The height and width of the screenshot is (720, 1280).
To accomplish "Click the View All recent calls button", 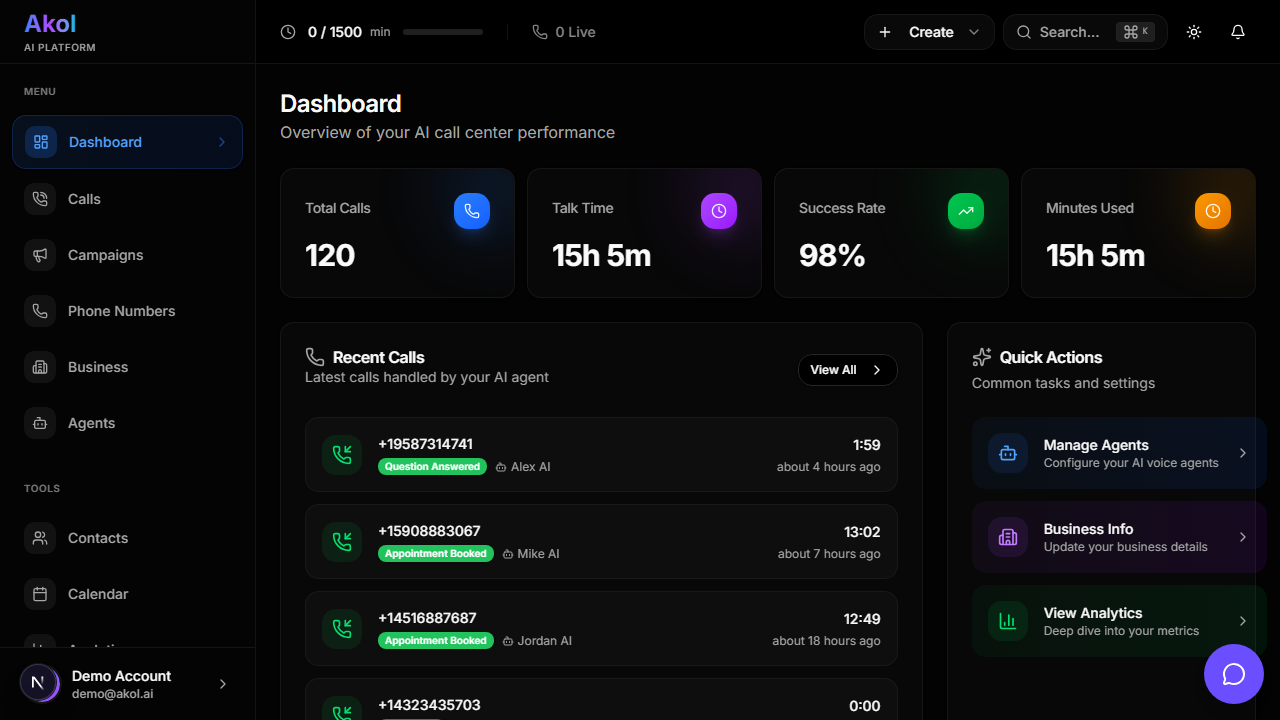I will point(847,370).
